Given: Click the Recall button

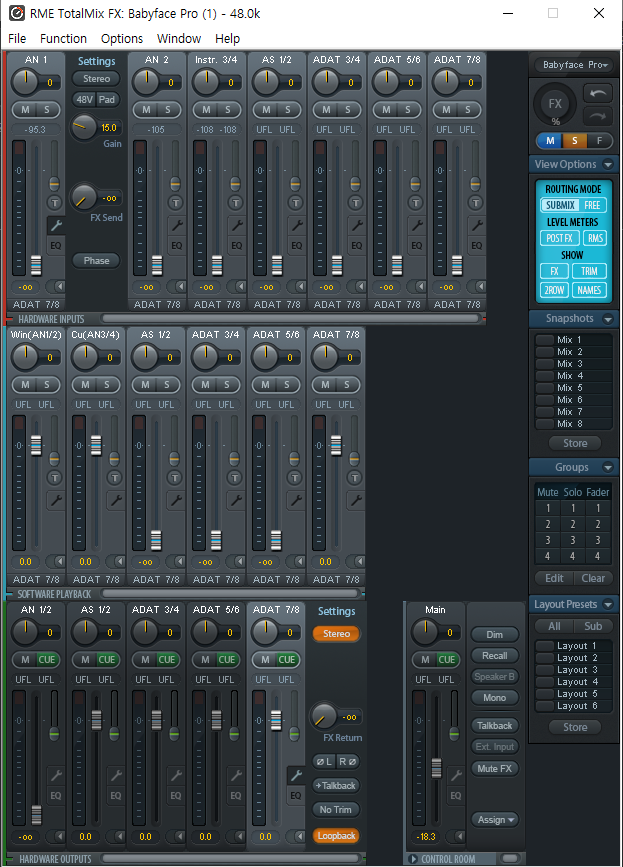Looking at the screenshot, I should pos(495,655).
